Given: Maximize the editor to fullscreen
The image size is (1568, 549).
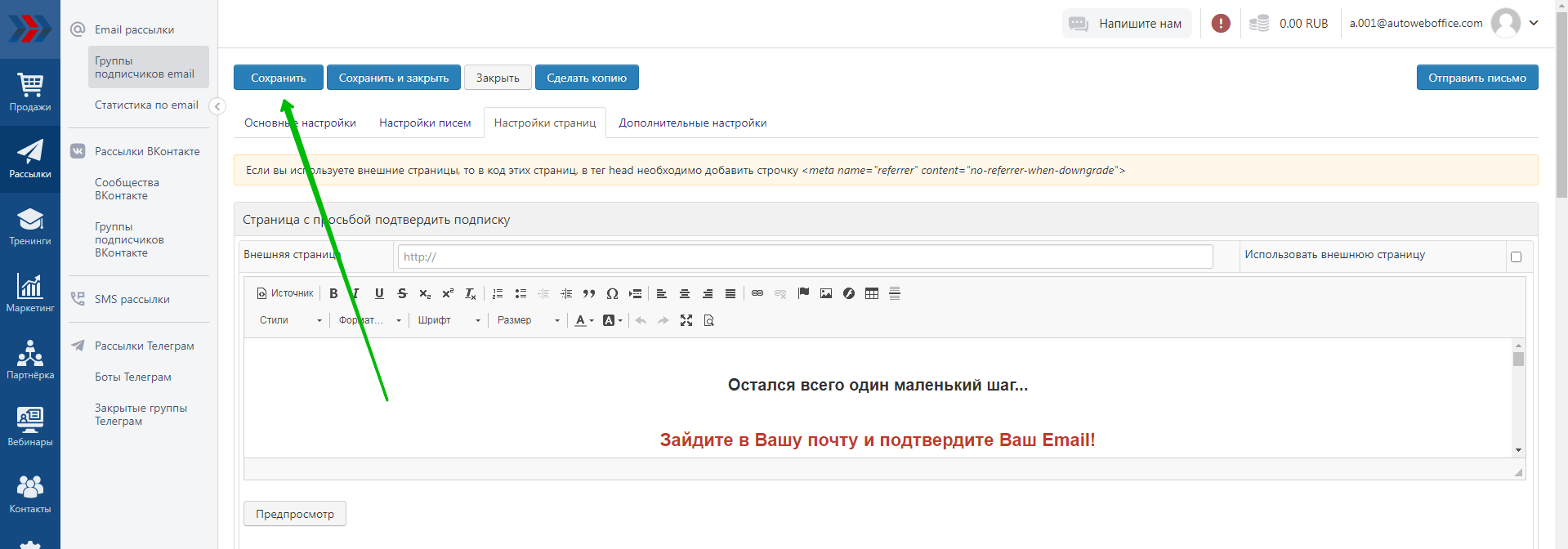Looking at the screenshot, I should tap(686, 320).
